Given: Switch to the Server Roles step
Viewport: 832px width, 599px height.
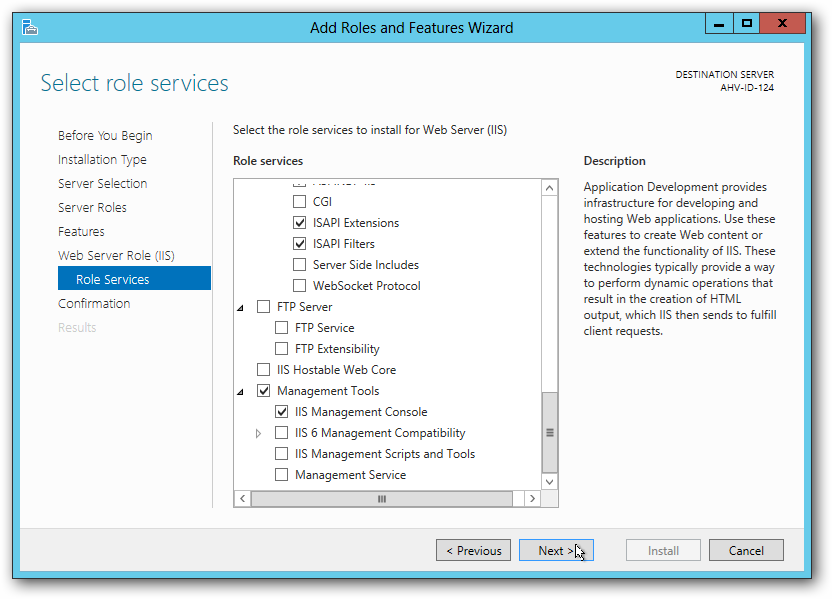Looking at the screenshot, I should [x=92, y=207].
